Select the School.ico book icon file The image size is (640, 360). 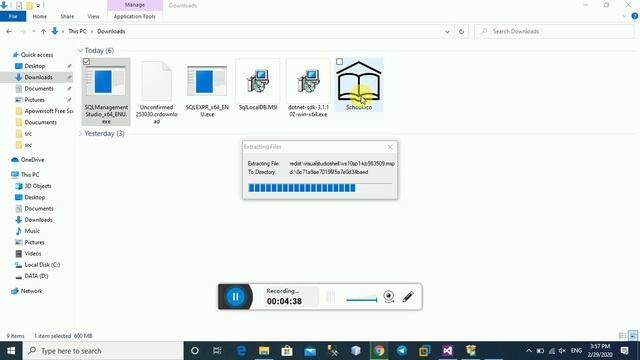[x=359, y=85]
